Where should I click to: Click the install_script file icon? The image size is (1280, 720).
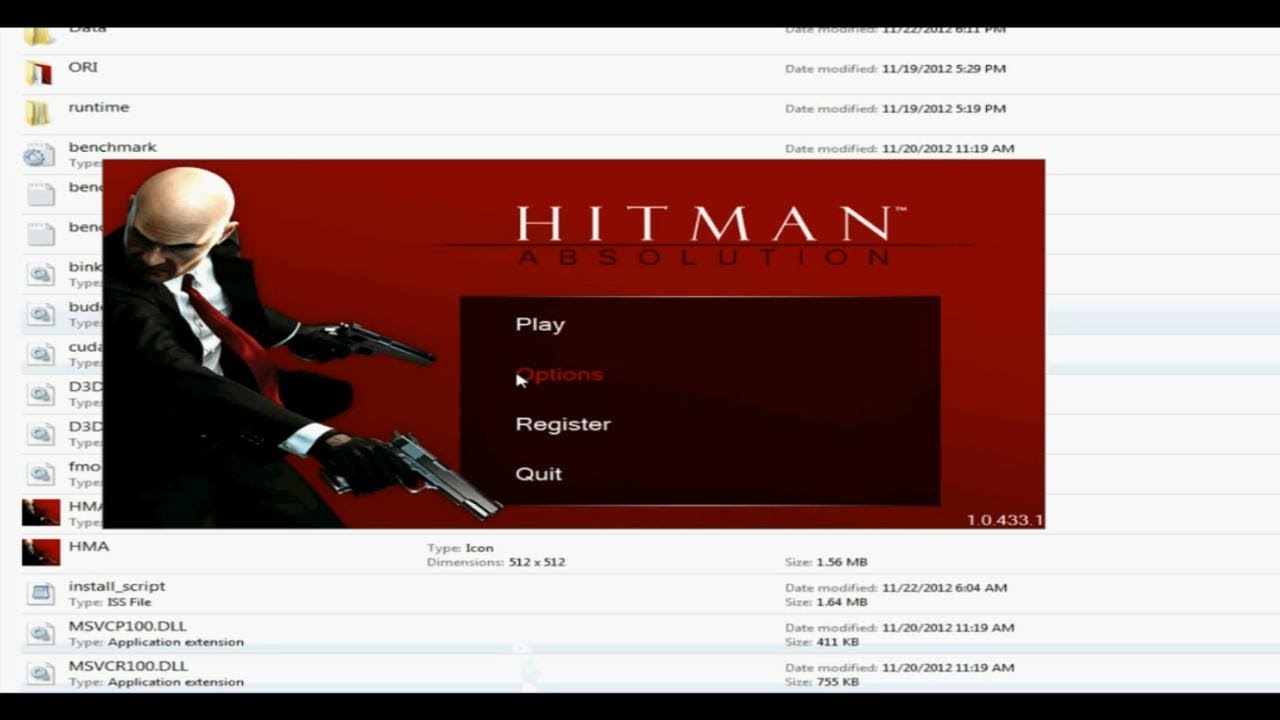point(40,593)
